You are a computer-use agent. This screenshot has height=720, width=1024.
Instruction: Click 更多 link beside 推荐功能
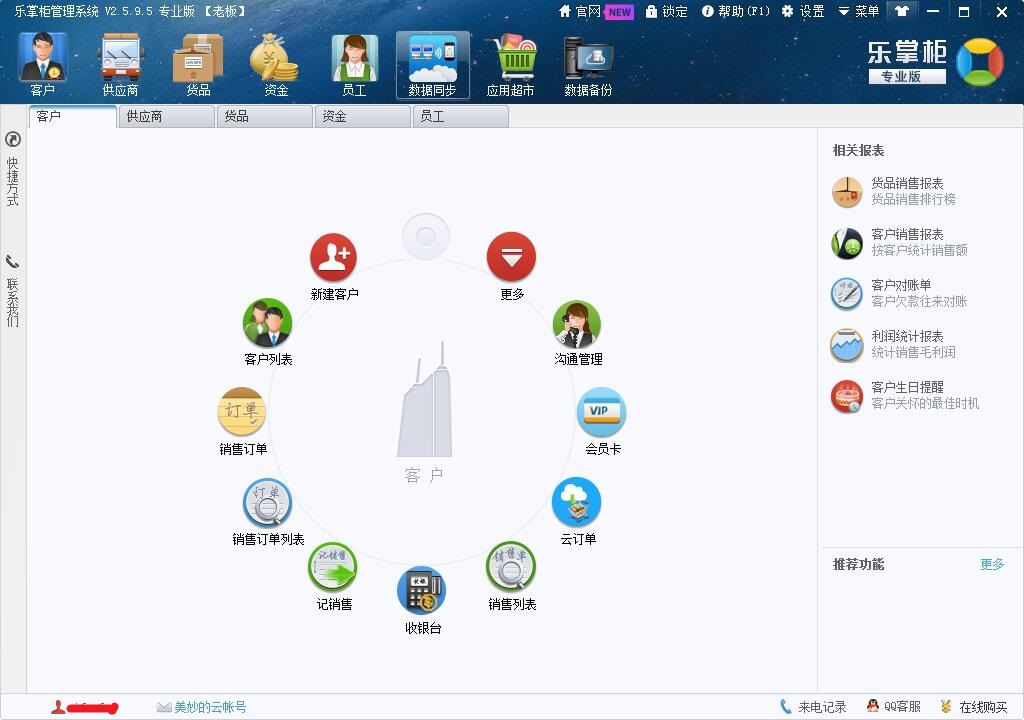click(x=992, y=564)
